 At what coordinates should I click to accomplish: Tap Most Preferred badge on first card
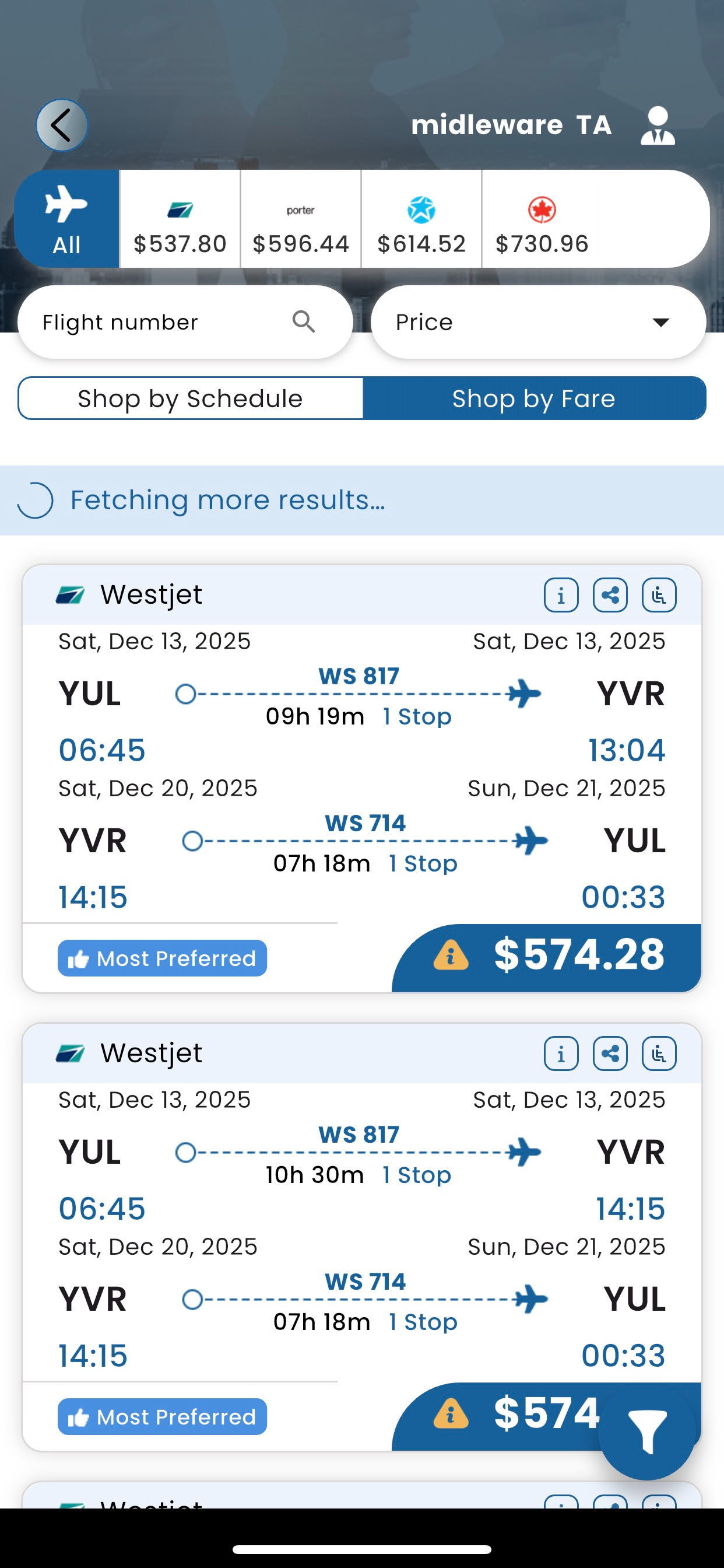(163, 958)
